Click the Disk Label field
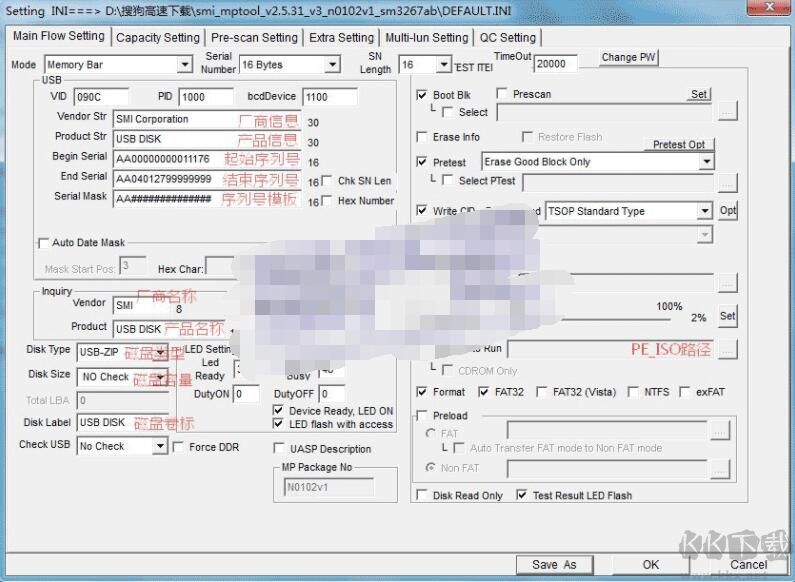The width and height of the screenshot is (795, 582). pos(123,422)
